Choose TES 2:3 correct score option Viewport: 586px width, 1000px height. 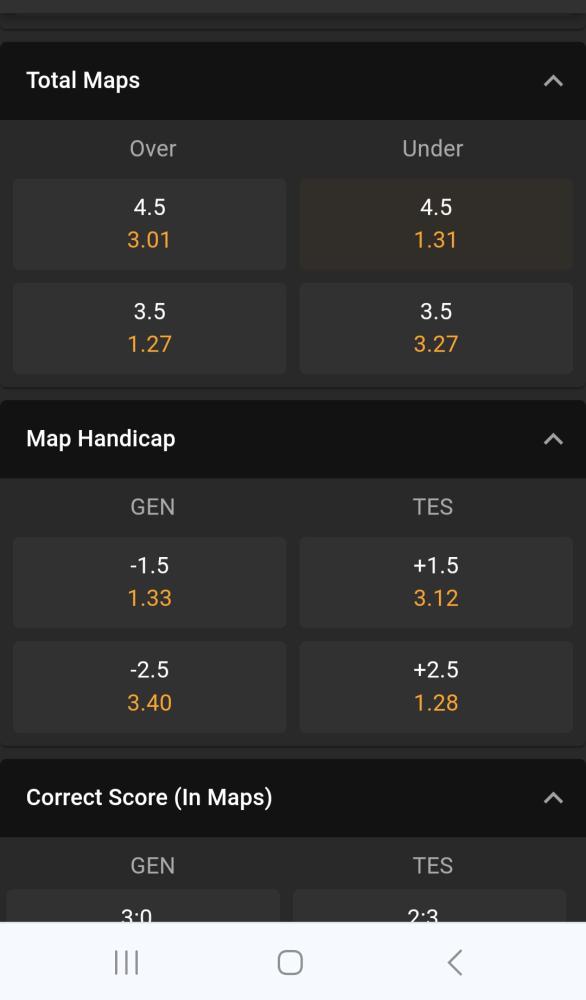(429, 906)
